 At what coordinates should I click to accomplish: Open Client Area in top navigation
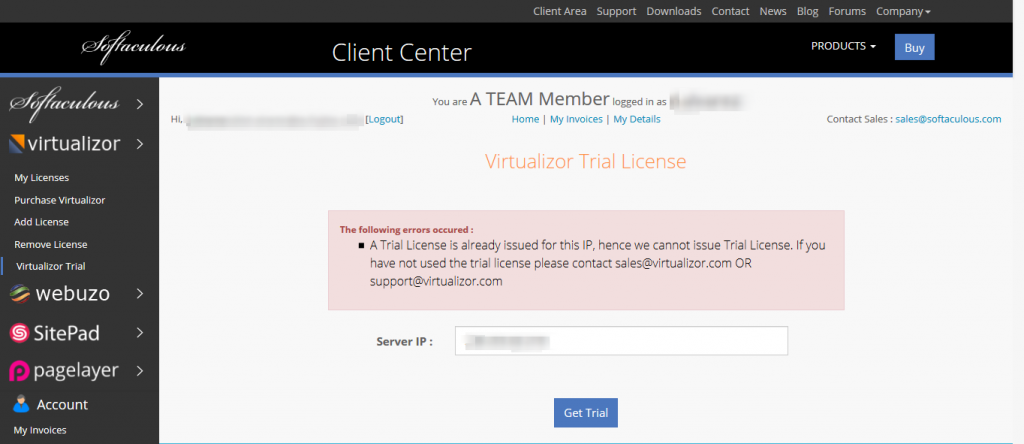pos(560,11)
